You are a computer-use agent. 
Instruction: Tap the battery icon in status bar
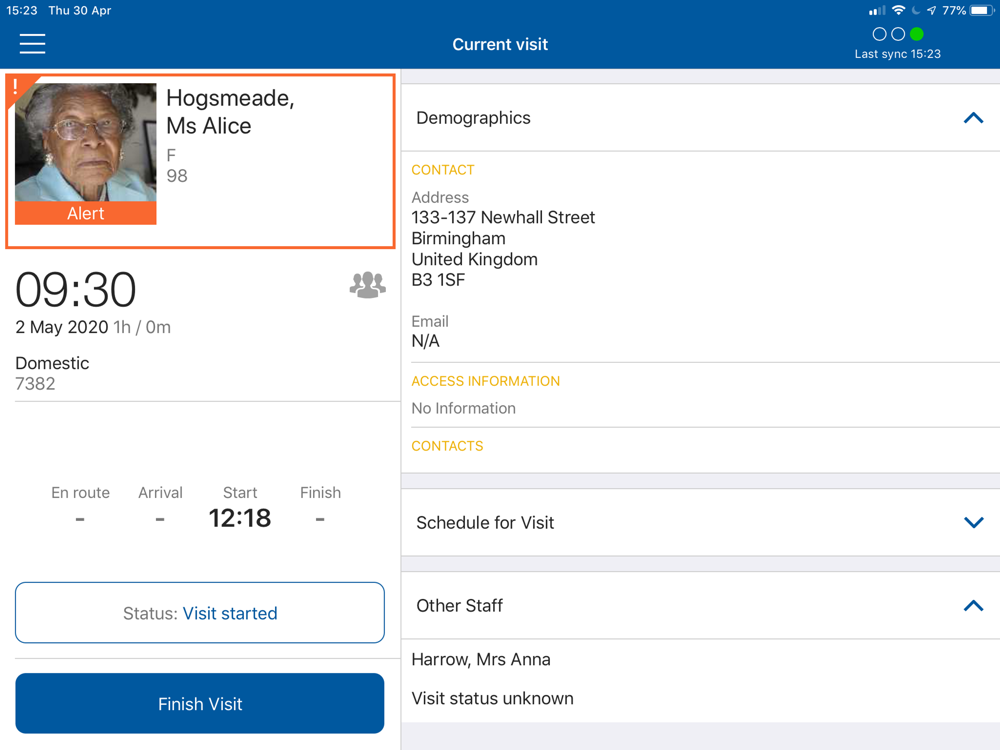[x=982, y=11]
